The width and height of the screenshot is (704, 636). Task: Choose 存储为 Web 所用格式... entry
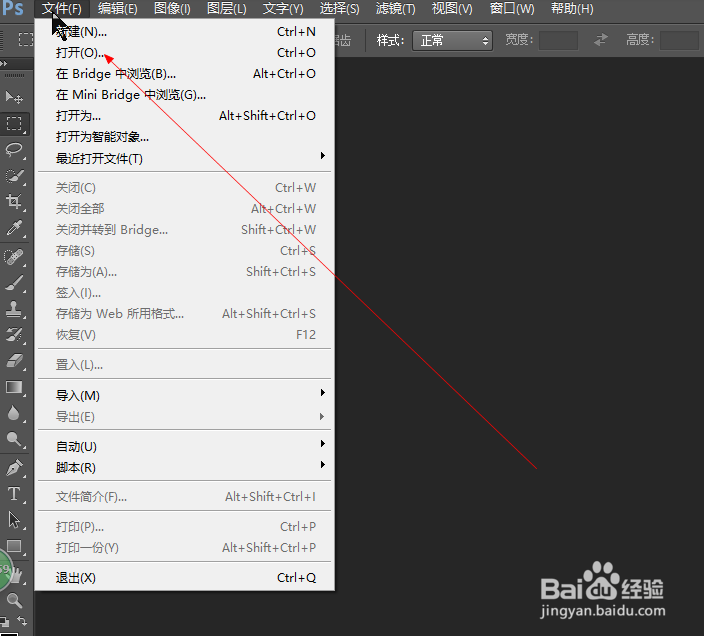185,314
